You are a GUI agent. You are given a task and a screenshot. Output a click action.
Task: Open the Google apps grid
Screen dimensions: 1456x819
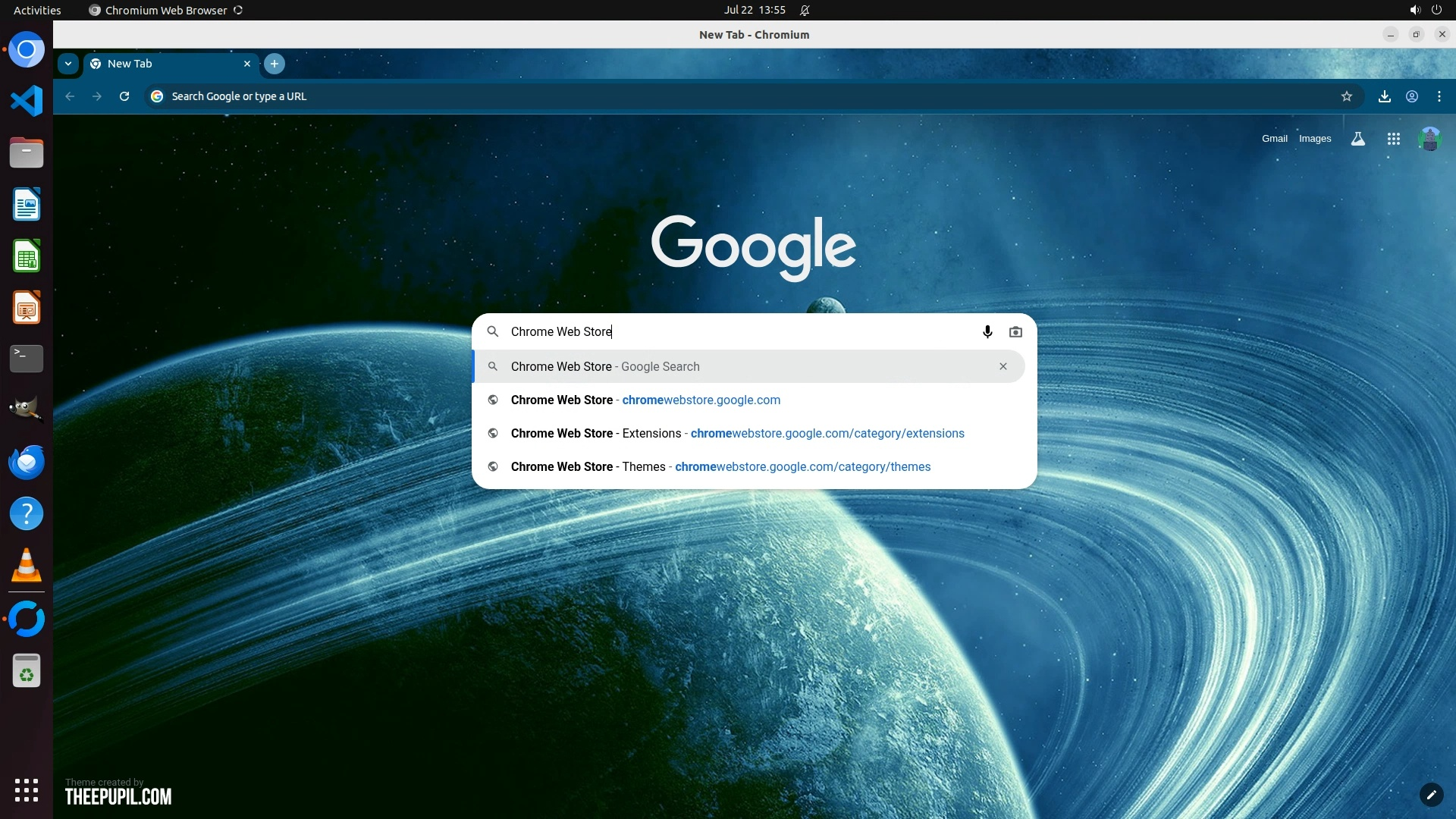coord(1394,139)
